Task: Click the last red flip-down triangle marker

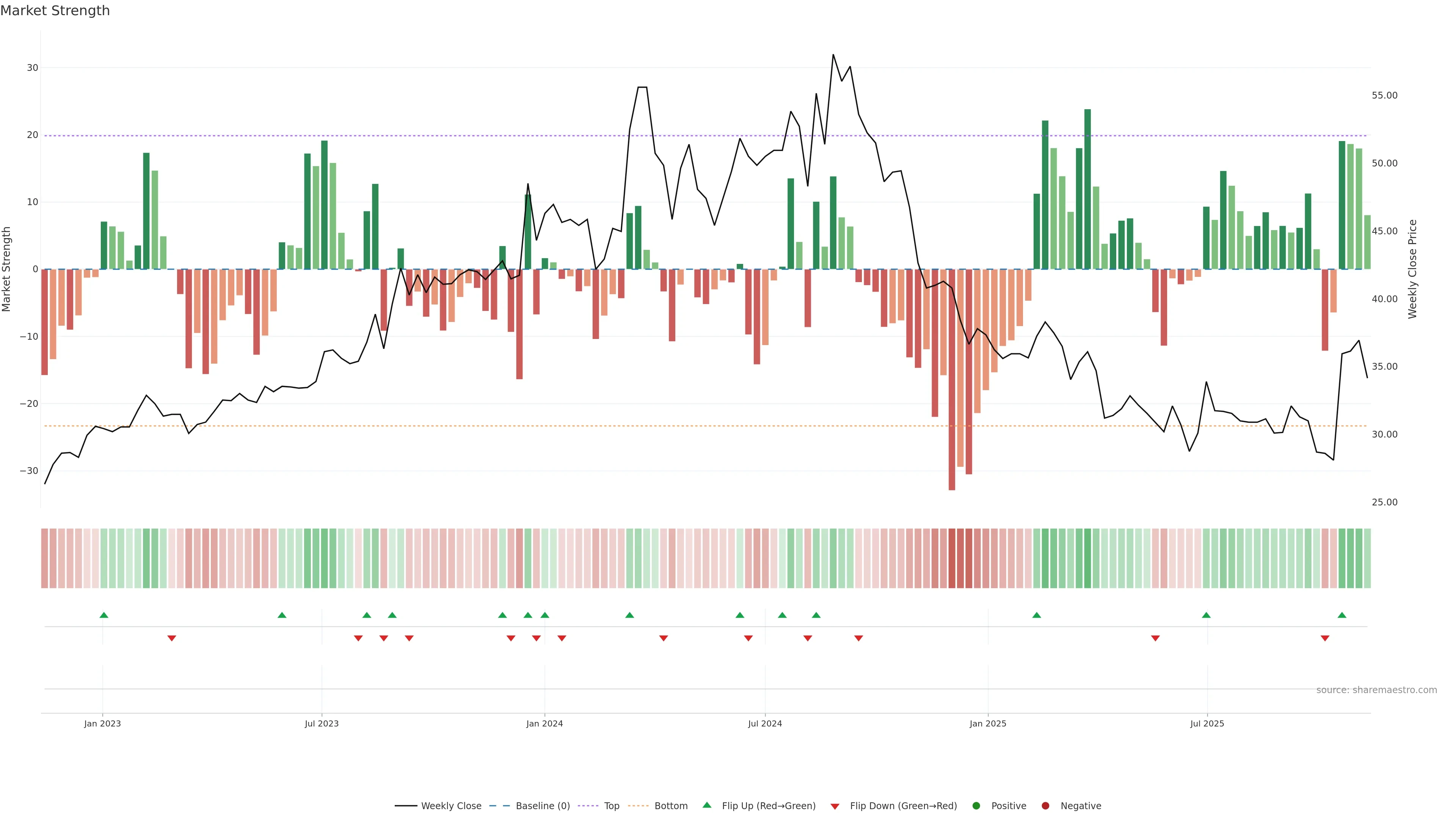Action: pyautogui.click(x=1325, y=638)
